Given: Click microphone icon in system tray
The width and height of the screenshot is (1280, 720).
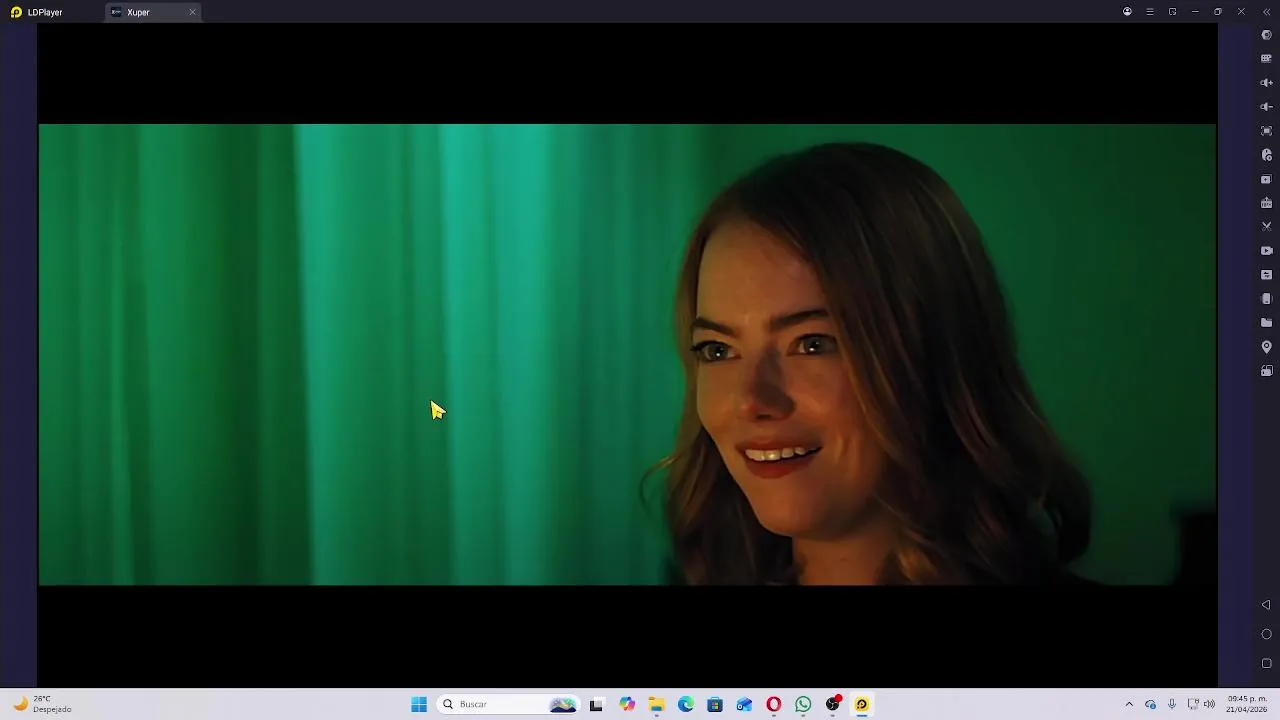Looking at the screenshot, I should (x=1172, y=704).
